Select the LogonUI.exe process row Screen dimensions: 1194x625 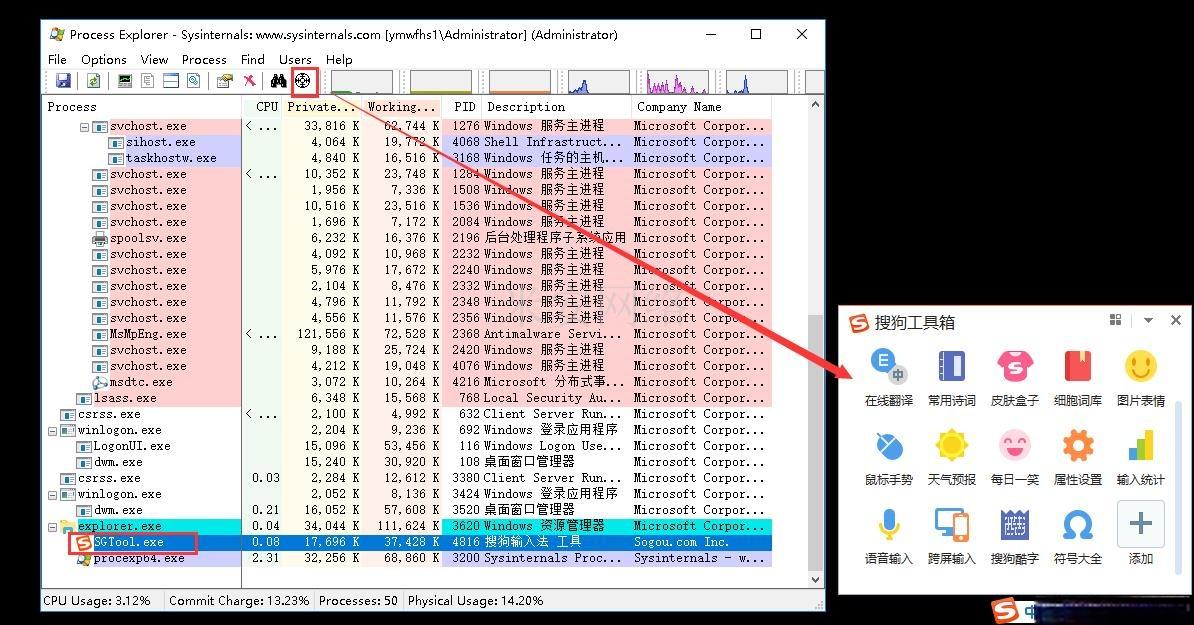407,446
